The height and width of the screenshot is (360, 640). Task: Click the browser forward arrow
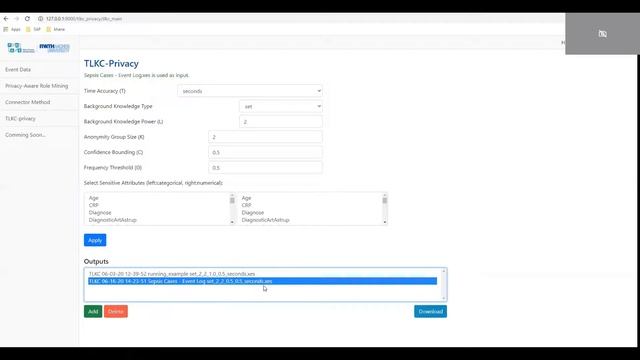(x=16, y=19)
